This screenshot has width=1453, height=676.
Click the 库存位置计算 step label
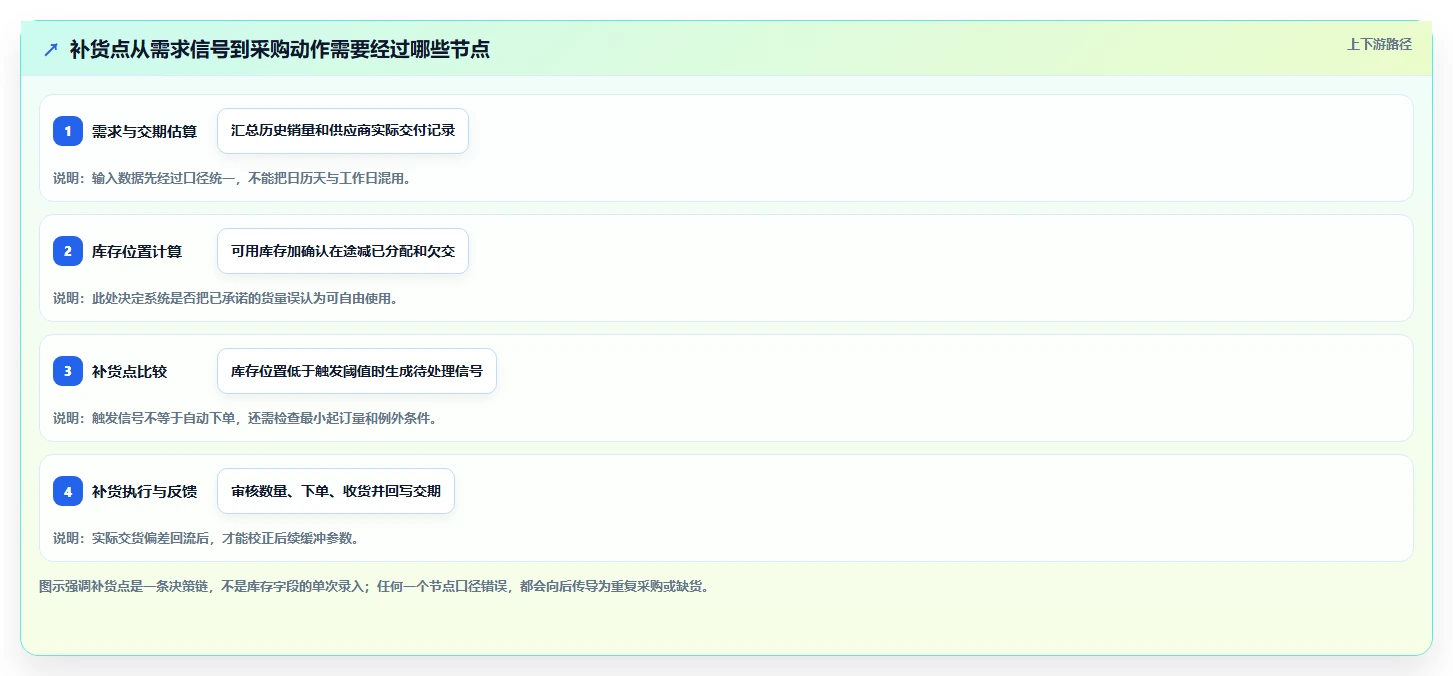[x=137, y=251]
